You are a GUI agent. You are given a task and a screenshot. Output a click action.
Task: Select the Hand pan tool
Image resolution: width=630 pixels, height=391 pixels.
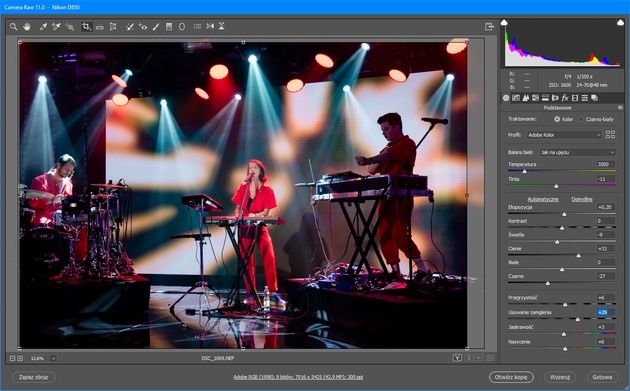[27, 27]
